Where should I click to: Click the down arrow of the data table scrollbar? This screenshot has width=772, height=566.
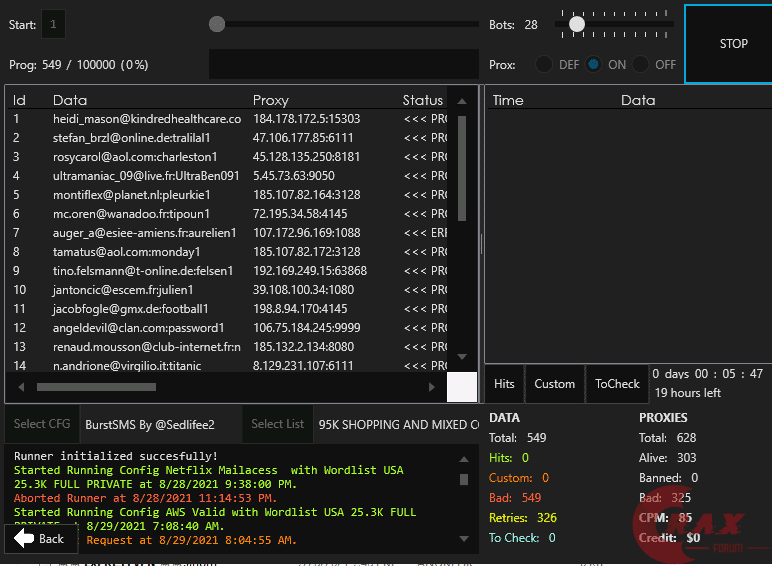[462, 357]
